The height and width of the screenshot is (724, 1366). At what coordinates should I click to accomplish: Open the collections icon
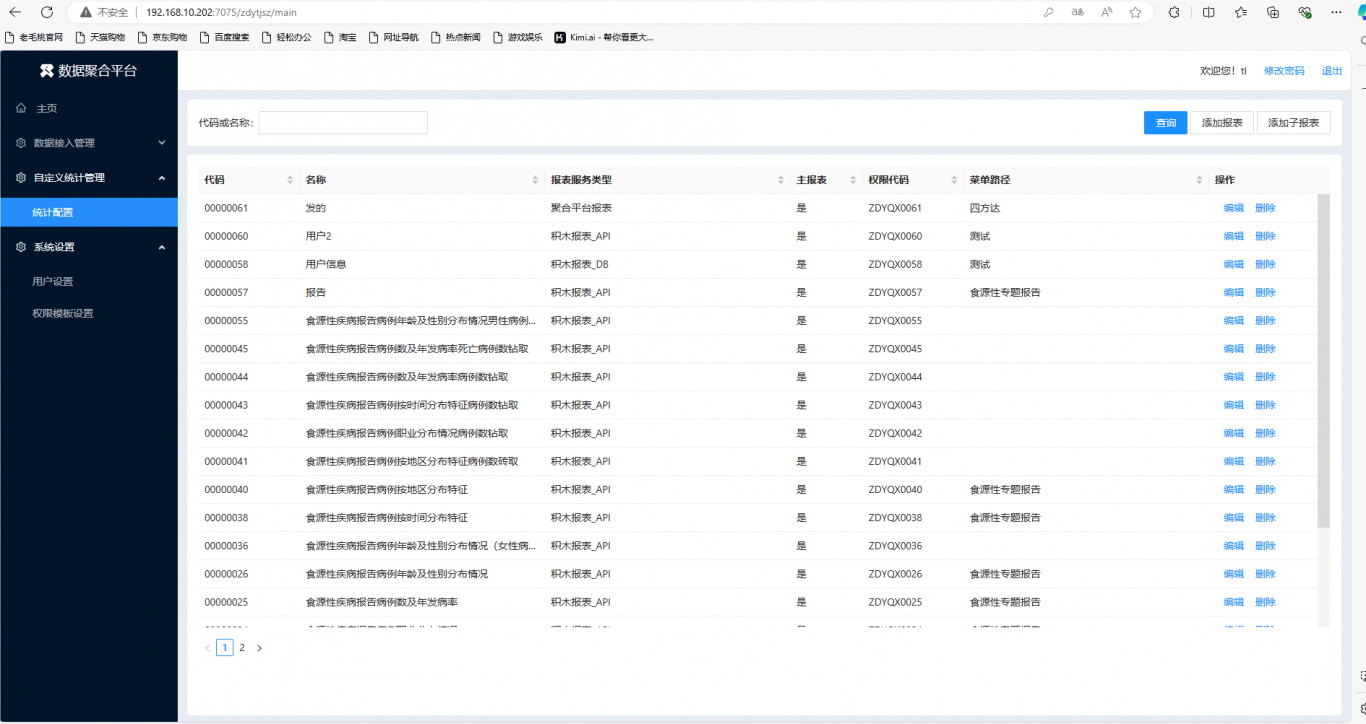point(1273,12)
